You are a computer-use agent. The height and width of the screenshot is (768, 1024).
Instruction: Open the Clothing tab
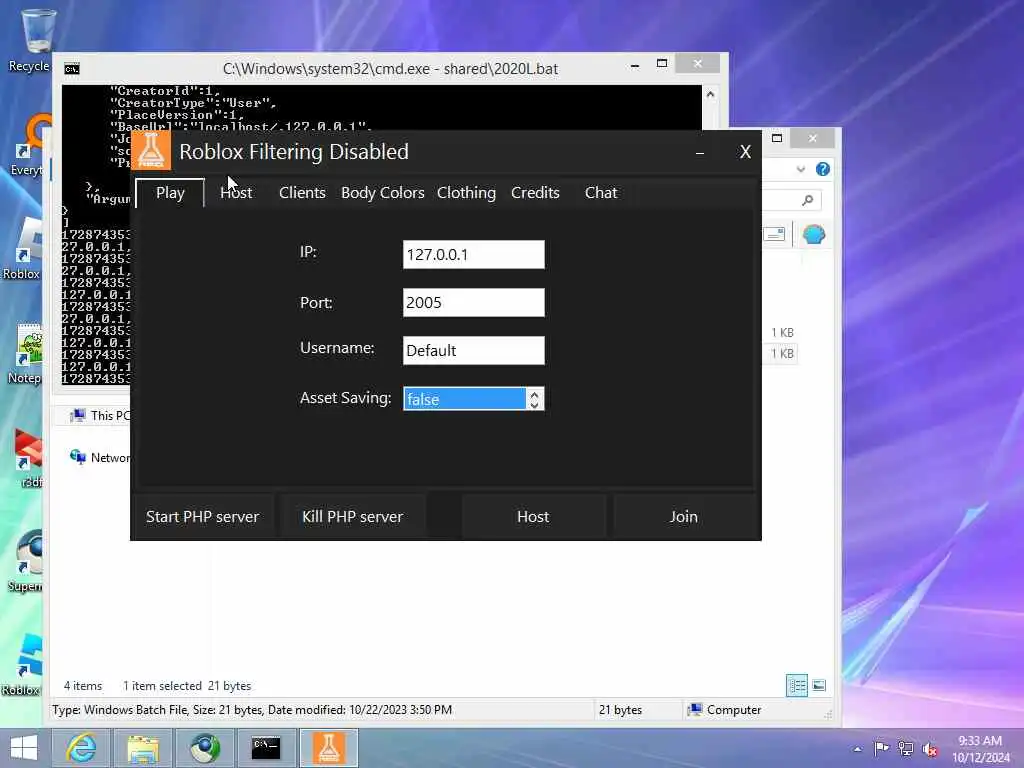(466, 193)
